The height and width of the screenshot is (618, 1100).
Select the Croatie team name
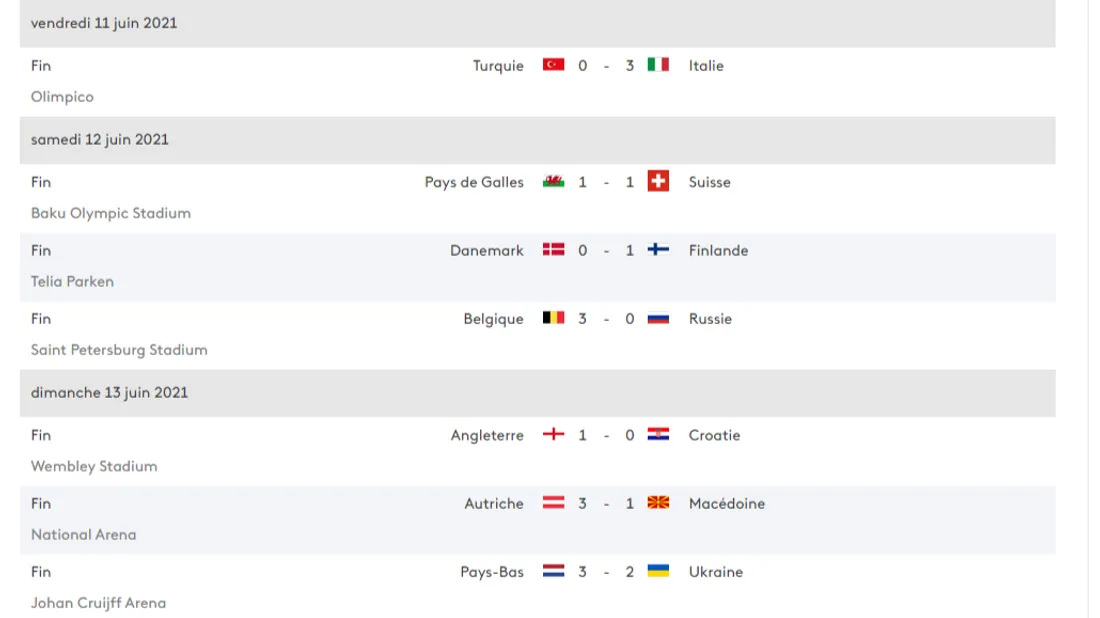(714, 435)
